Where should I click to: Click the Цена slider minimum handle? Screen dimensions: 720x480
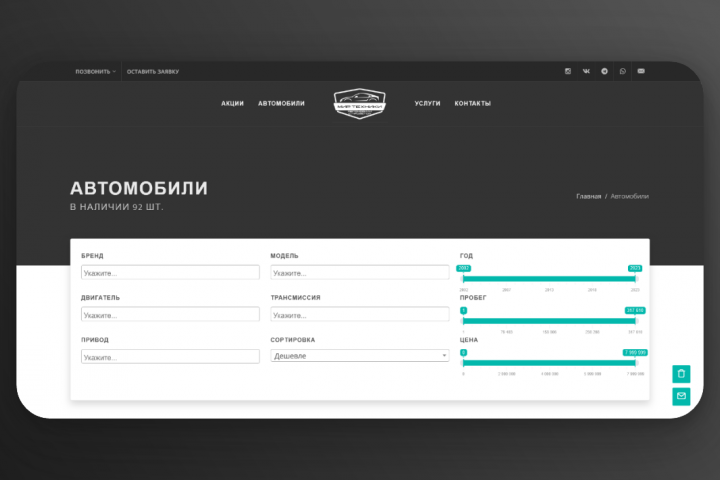tap(463, 363)
